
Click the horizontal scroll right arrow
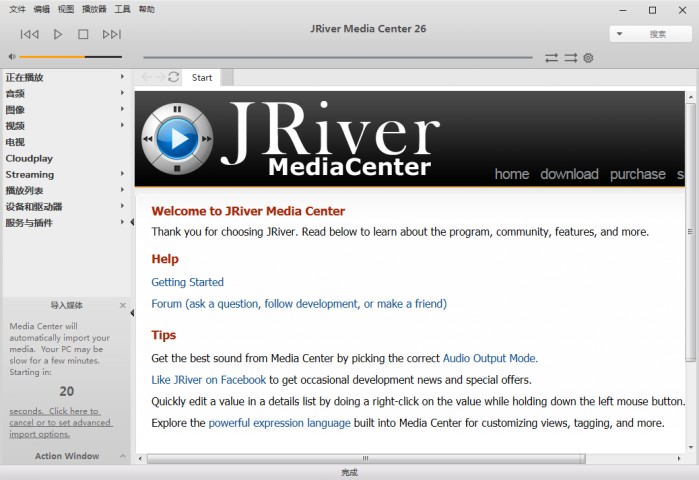point(679,458)
